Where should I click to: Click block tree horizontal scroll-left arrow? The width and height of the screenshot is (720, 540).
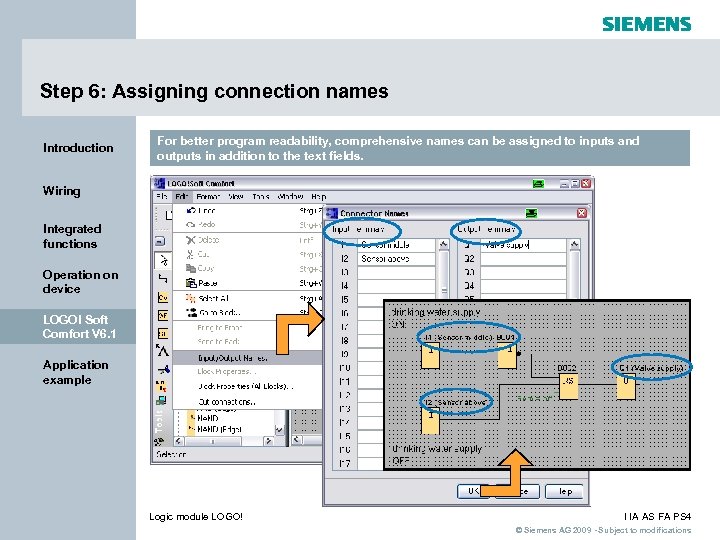[179, 441]
